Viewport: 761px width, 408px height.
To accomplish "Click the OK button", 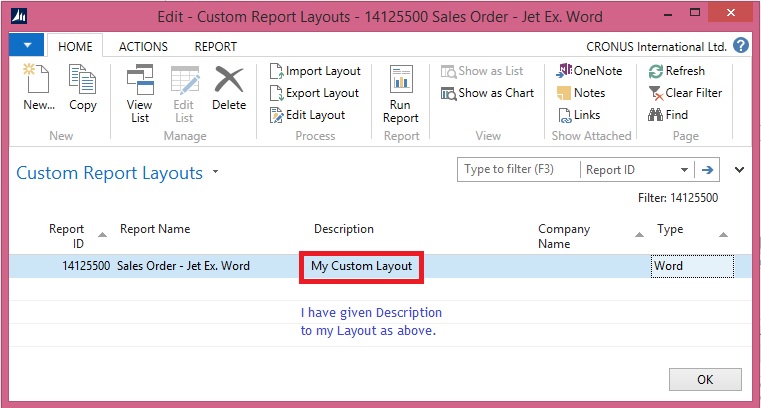I will pos(705,379).
